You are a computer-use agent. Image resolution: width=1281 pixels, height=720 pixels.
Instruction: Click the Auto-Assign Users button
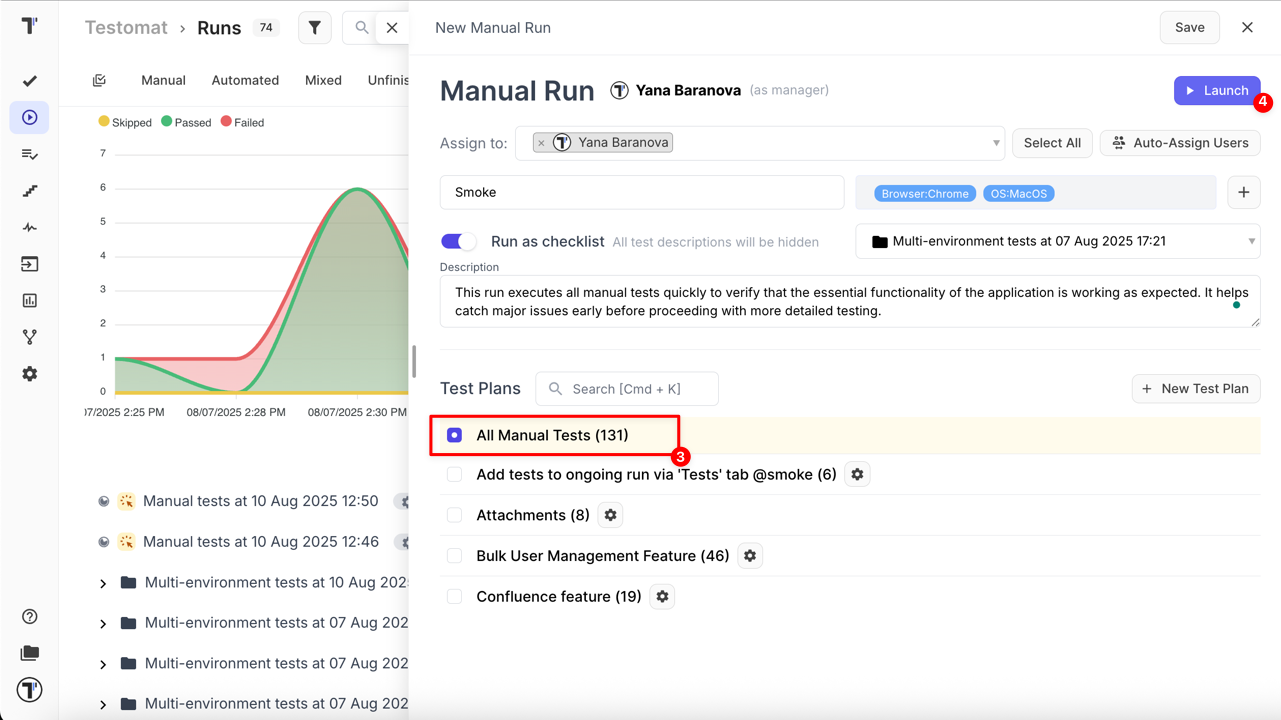[1180, 143]
